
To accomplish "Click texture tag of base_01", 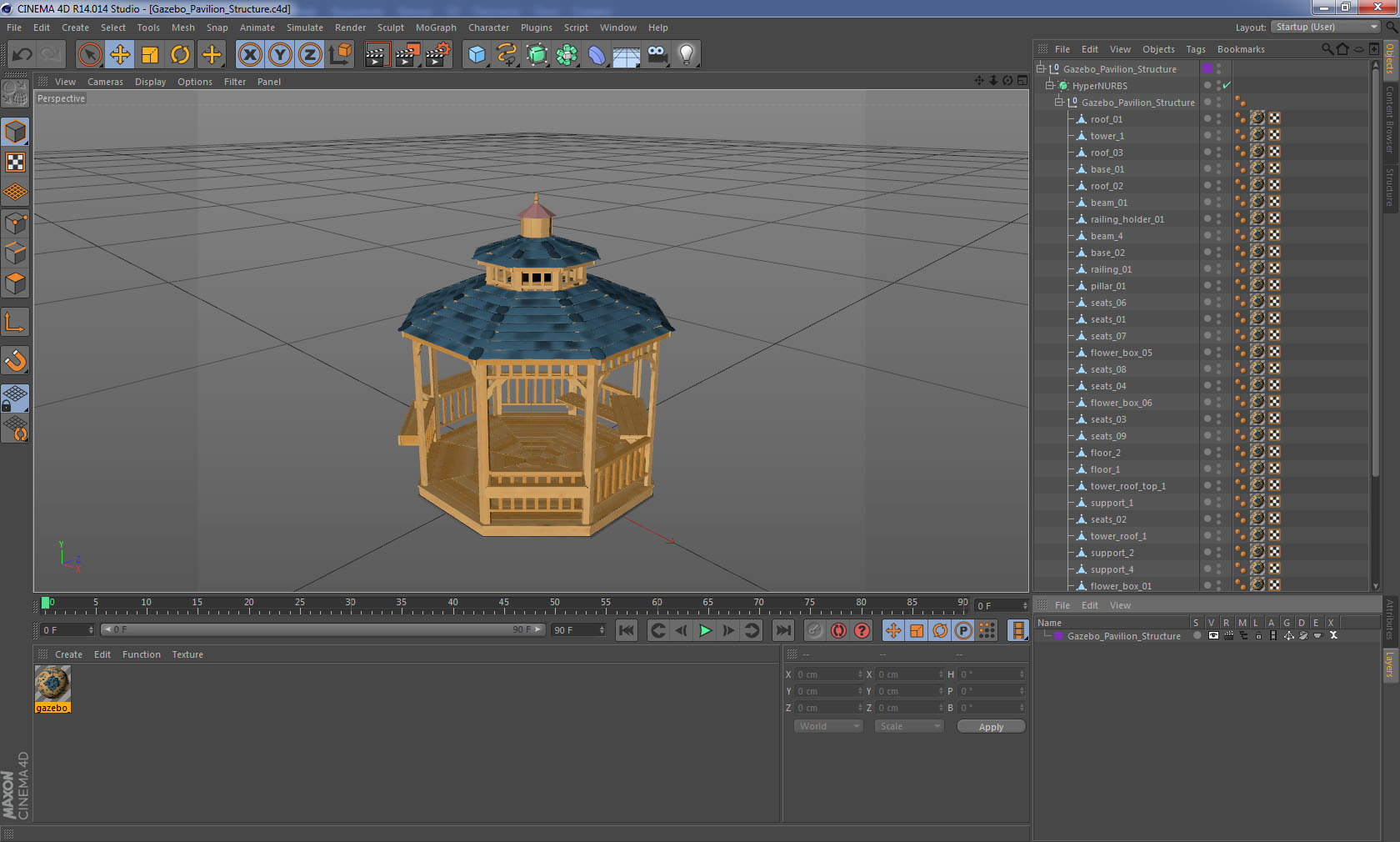I will coord(1257,168).
